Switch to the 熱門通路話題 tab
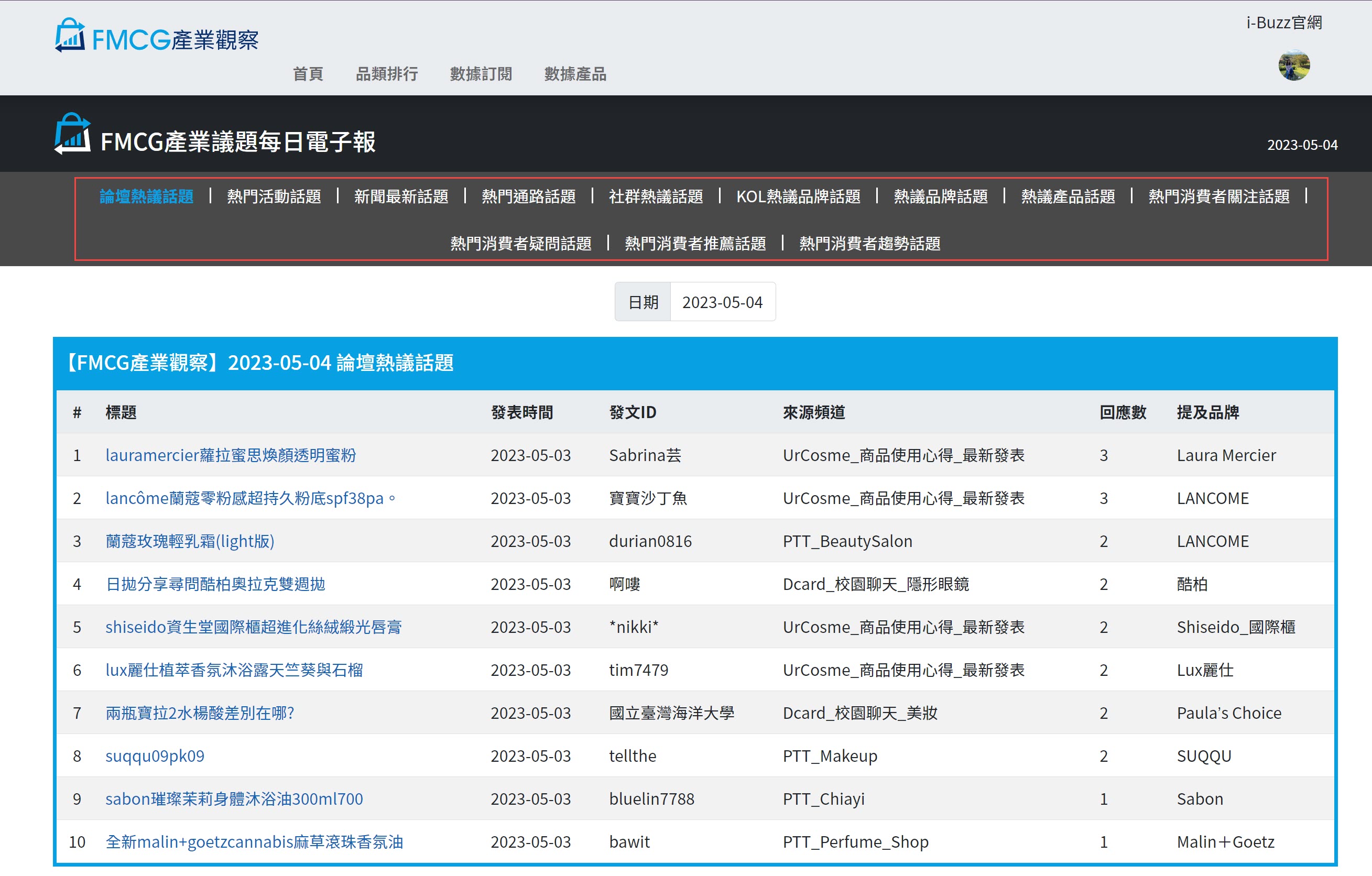Viewport: 1372px width, 876px height. point(529,196)
